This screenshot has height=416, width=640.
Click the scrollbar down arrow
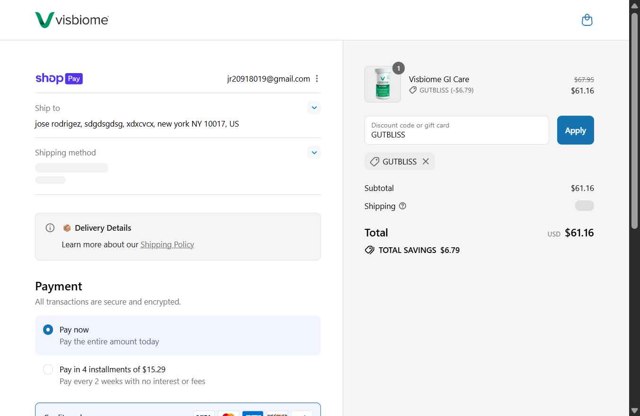coord(634,411)
